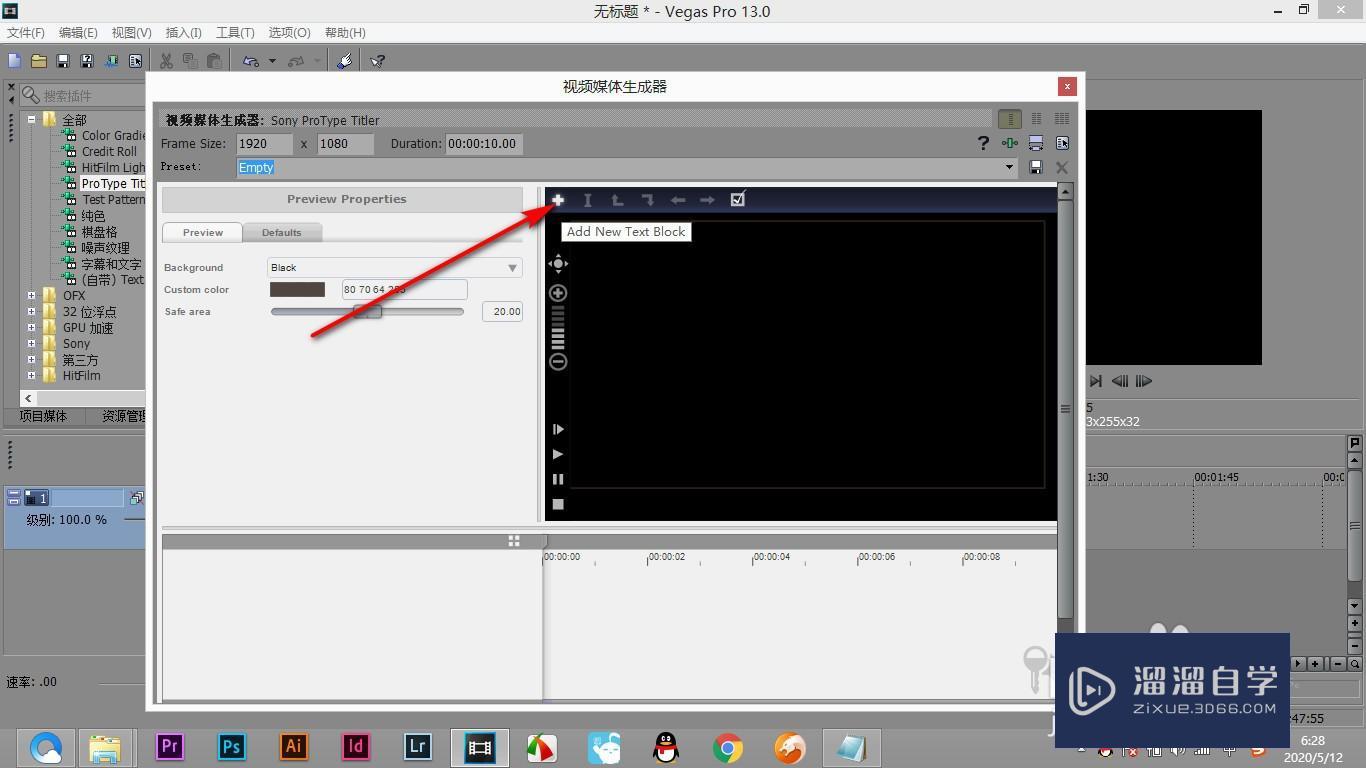
Task: Click the Frame Size width field 1920
Action: click(x=265, y=143)
